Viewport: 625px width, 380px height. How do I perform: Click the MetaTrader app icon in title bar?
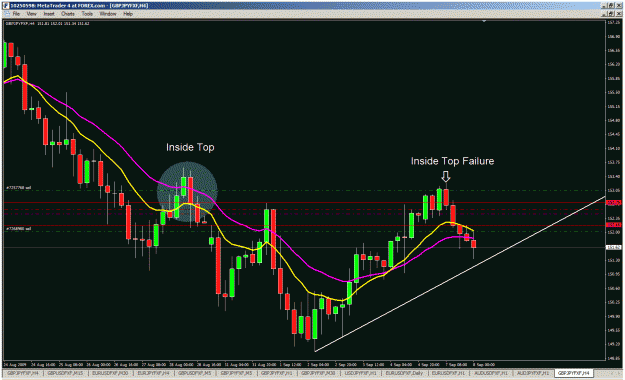click(x=6, y=6)
